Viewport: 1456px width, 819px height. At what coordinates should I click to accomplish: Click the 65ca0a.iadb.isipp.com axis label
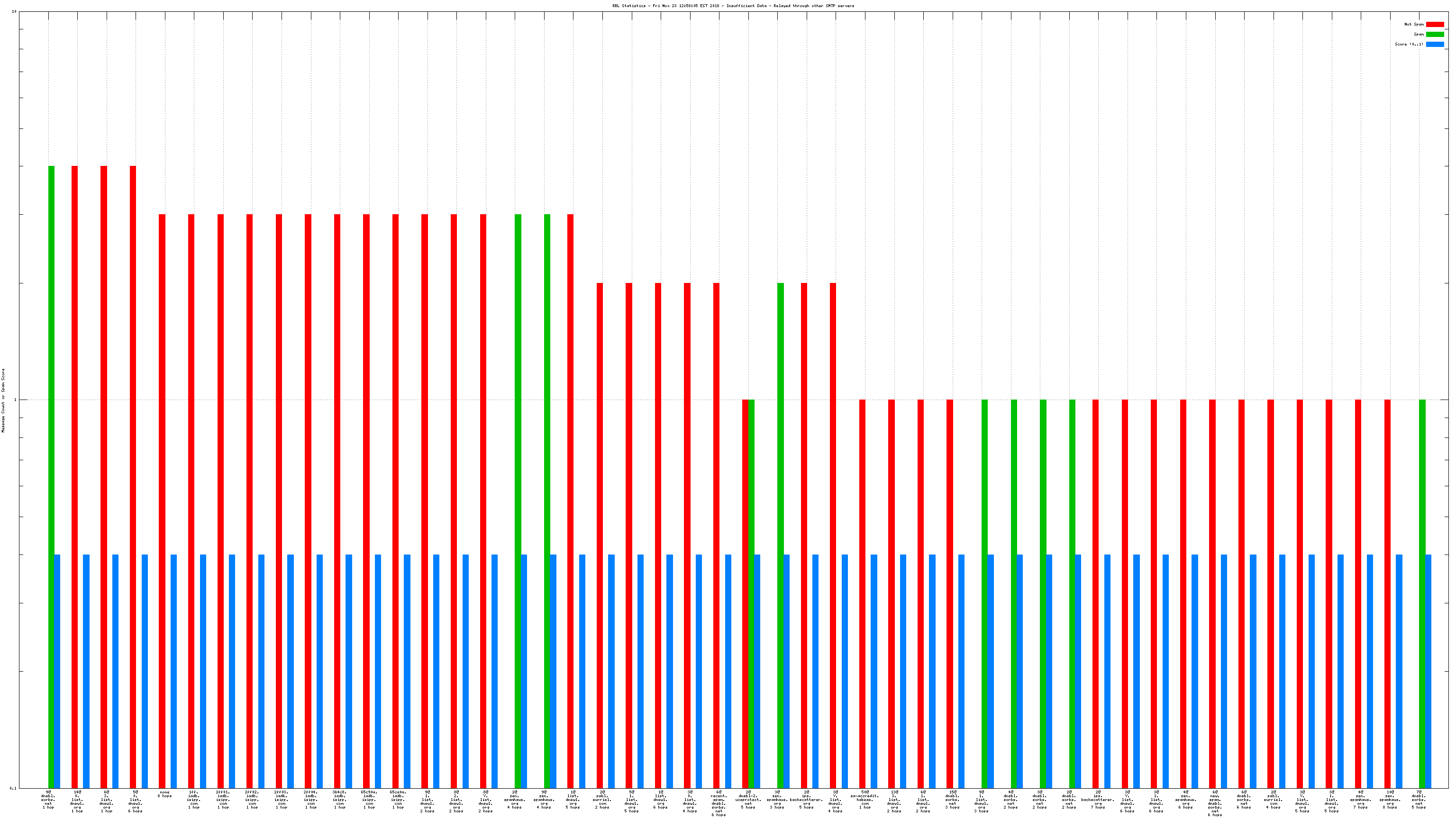(x=398, y=799)
